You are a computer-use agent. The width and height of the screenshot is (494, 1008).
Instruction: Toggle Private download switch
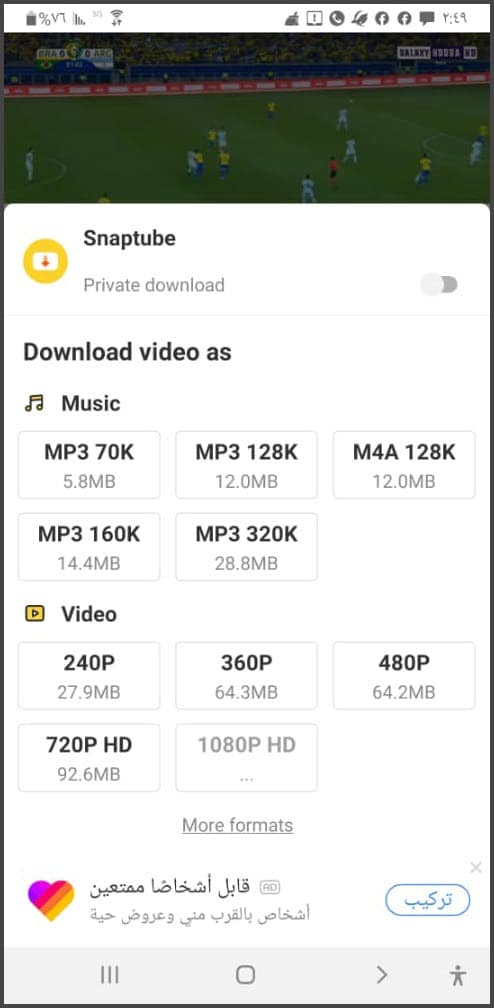pyautogui.click(x=439, y=285)
